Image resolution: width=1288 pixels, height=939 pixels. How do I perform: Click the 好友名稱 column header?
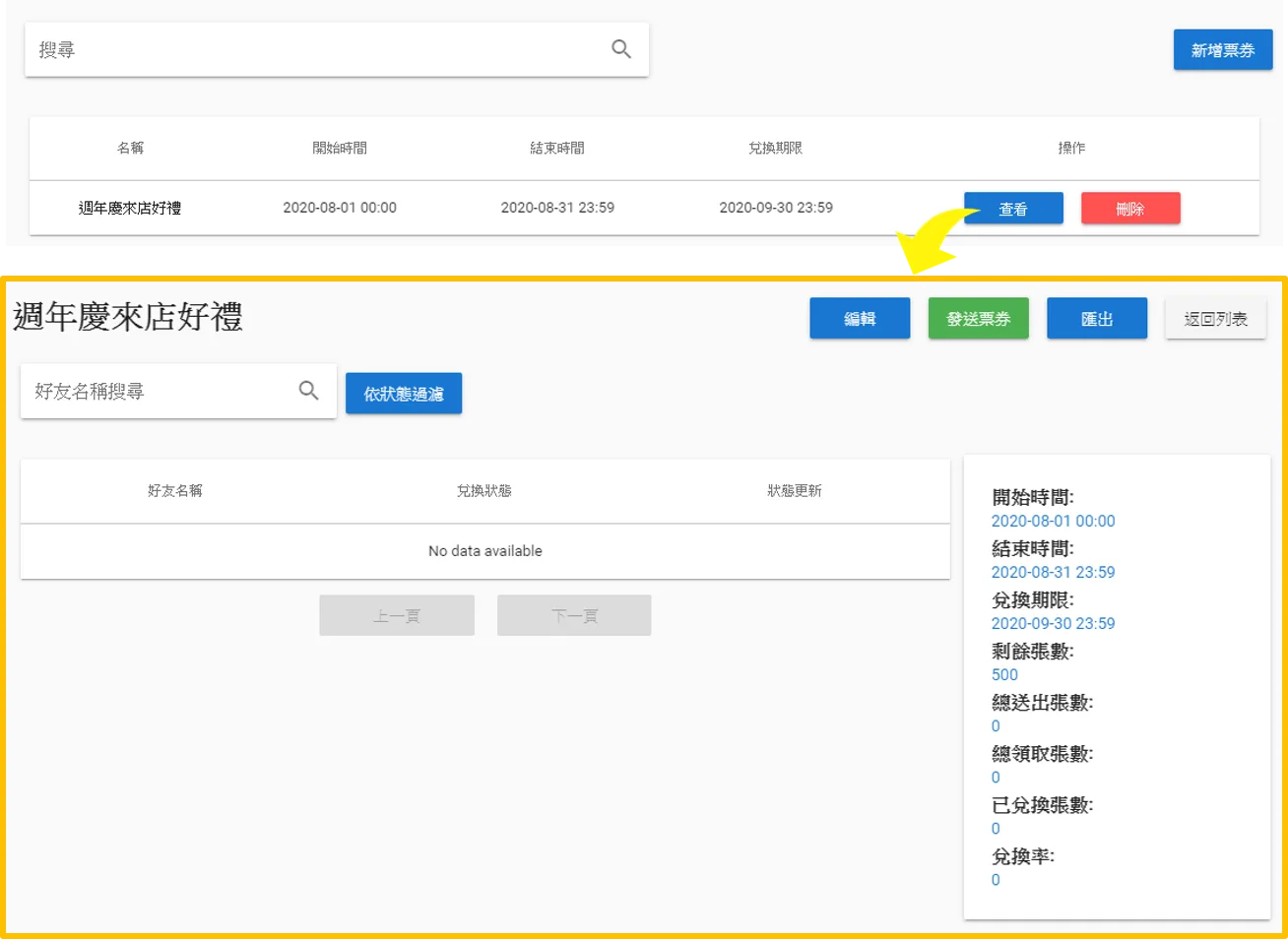[175, 490]
